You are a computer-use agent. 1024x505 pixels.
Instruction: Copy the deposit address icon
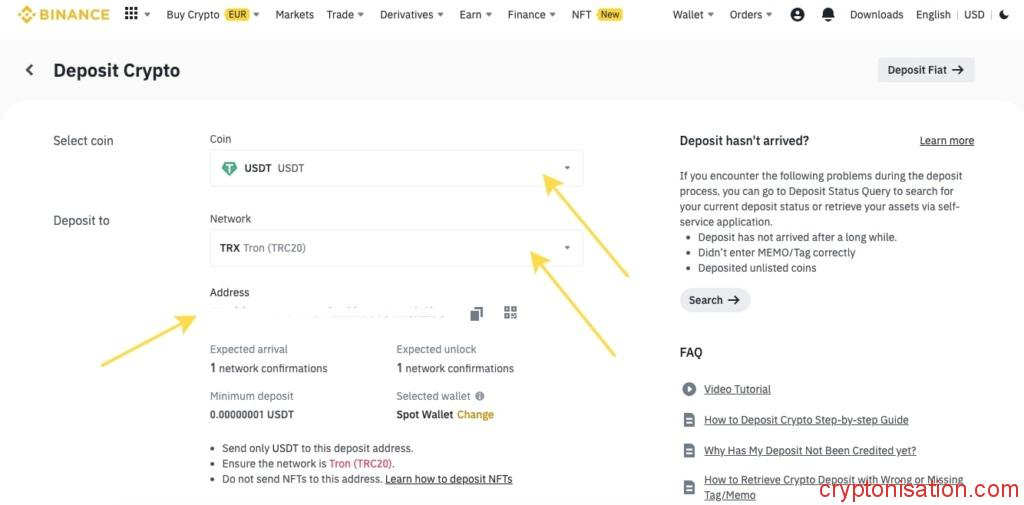477,313
